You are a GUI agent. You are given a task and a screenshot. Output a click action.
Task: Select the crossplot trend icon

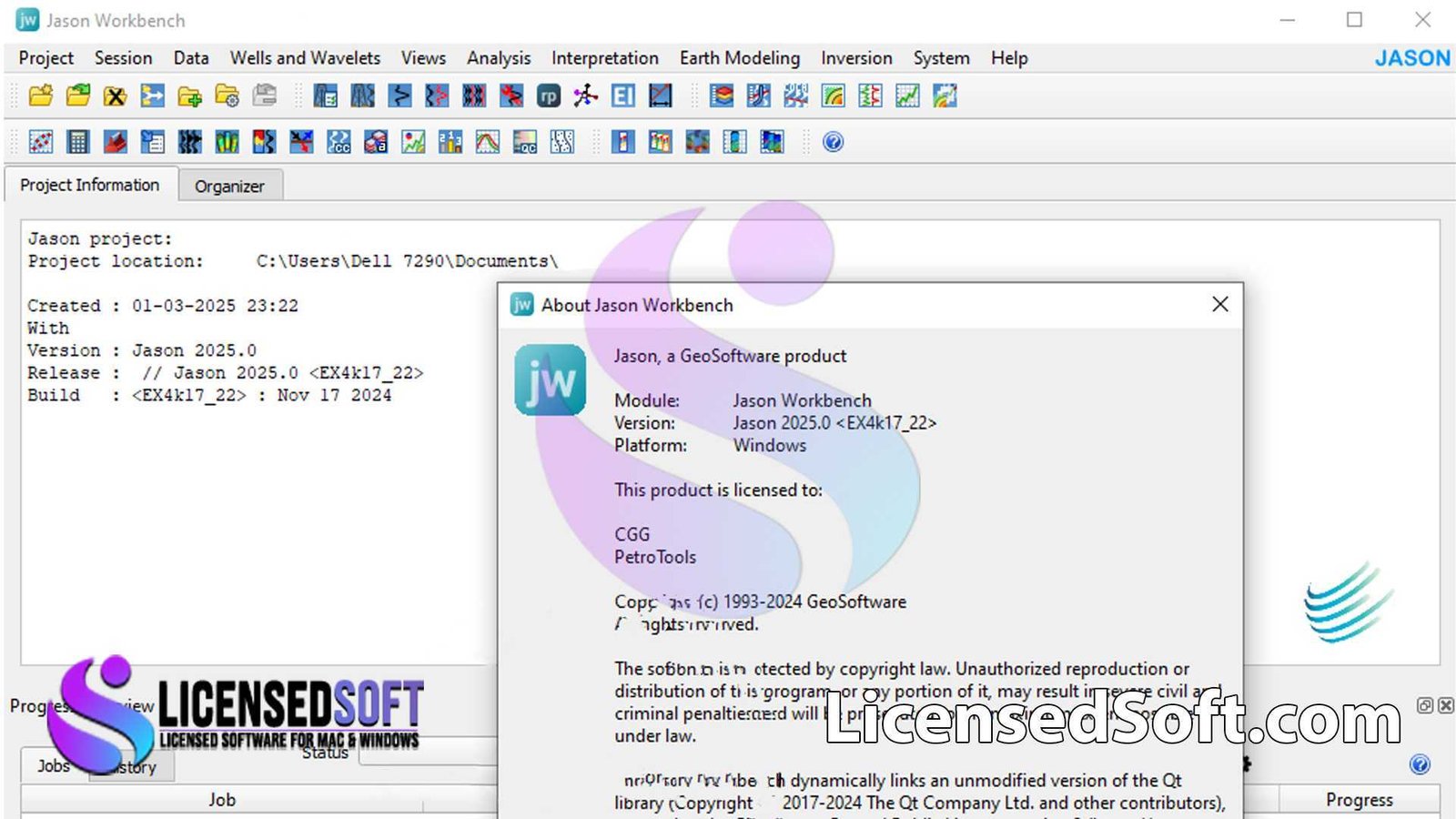point(411,142)
